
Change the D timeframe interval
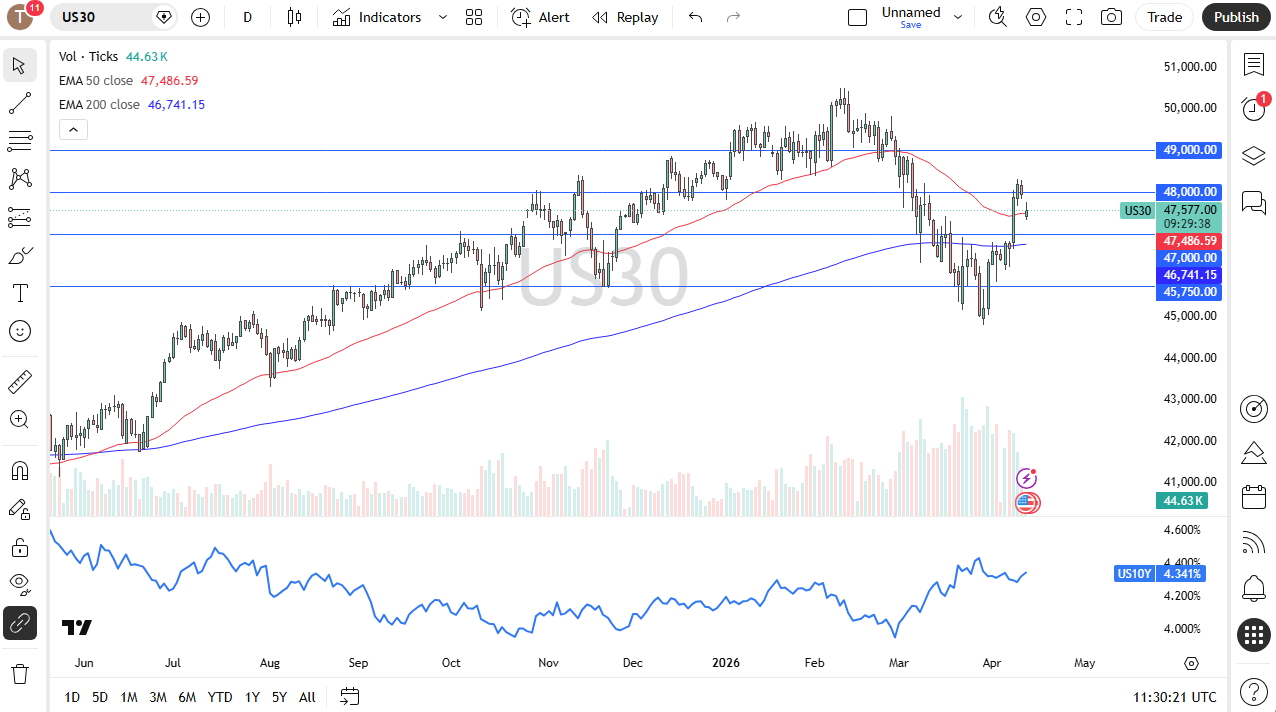pyautogui.click(x=248, y=17)
